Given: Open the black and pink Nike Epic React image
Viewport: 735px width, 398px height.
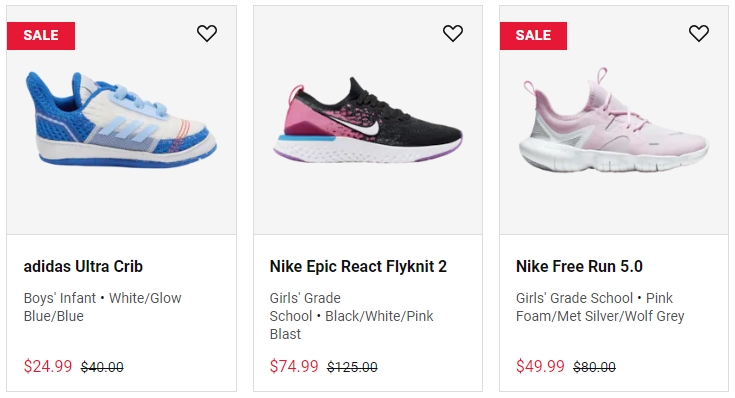Looking at the screenshot, I should click(x=368, y=120).
